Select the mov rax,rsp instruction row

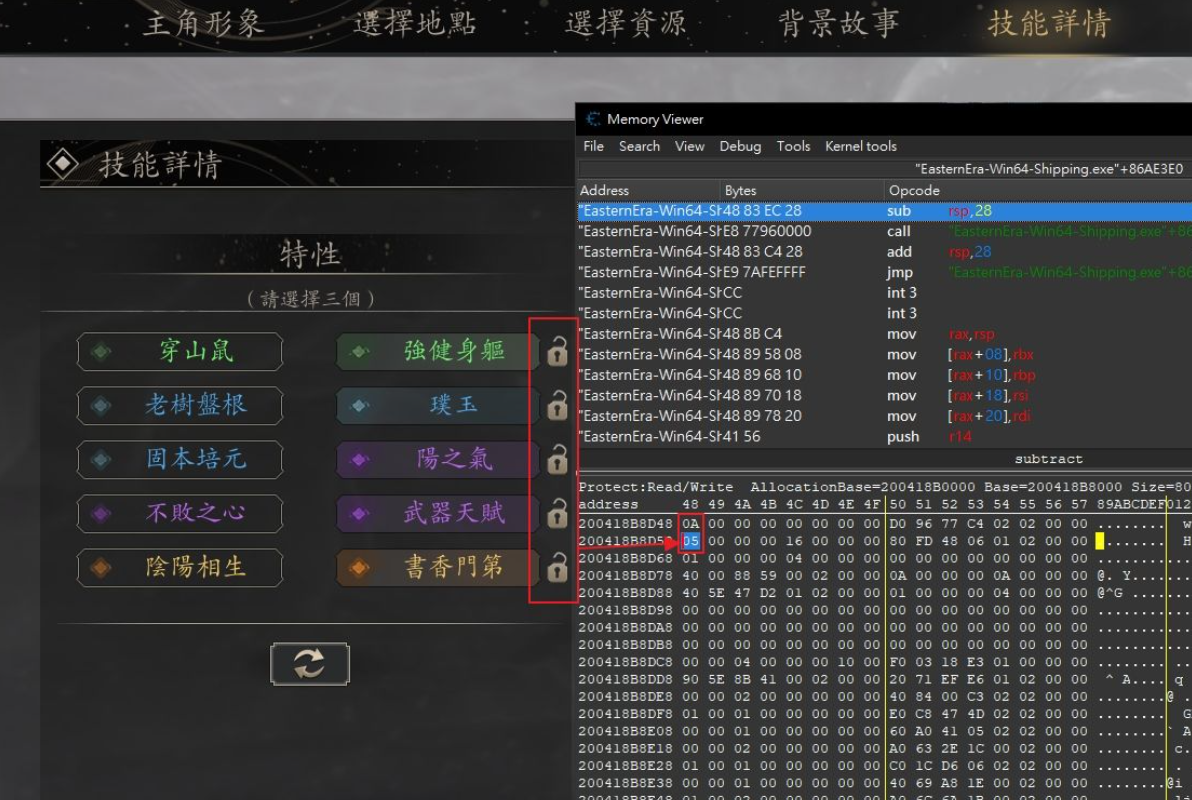pos(884,334)
